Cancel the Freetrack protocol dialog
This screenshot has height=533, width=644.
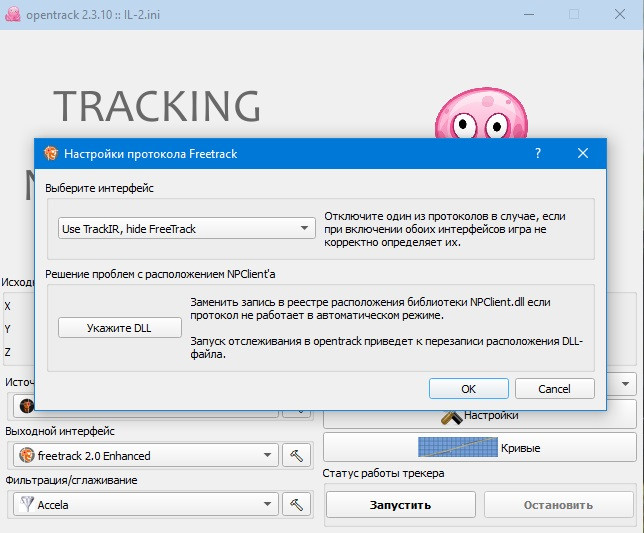(x=554, y=388)
